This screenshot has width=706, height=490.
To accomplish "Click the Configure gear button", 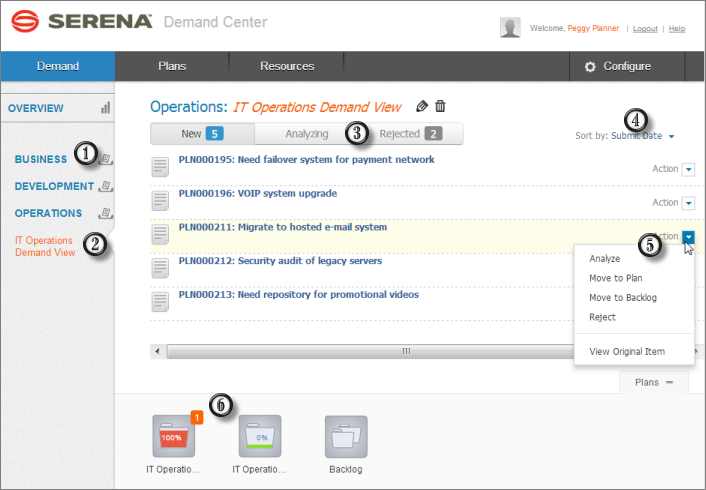I will 618,67.
